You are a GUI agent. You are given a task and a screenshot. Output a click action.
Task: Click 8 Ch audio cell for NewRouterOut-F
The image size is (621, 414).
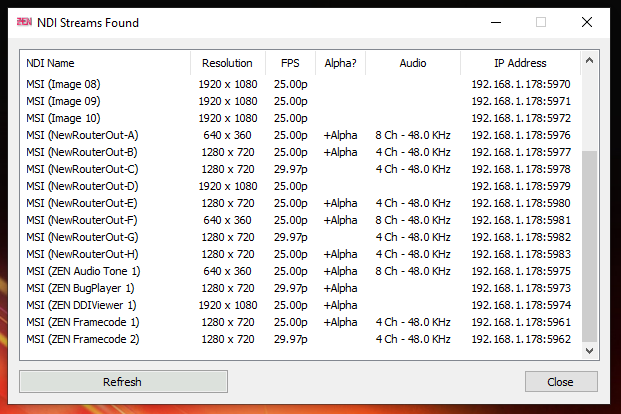pyautogui.click(x=413, y=220)
